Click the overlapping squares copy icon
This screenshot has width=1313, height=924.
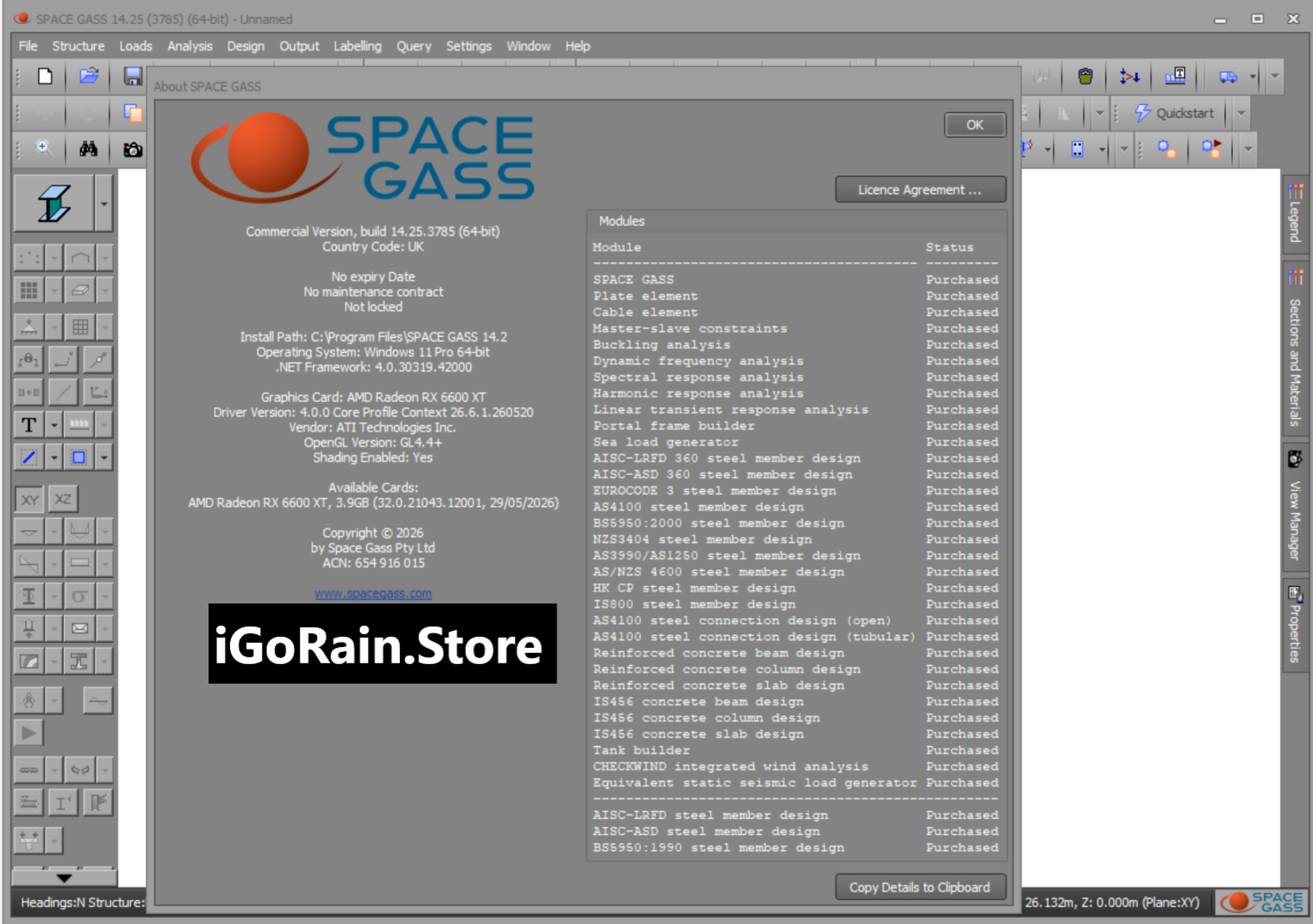tap(132, 112)
